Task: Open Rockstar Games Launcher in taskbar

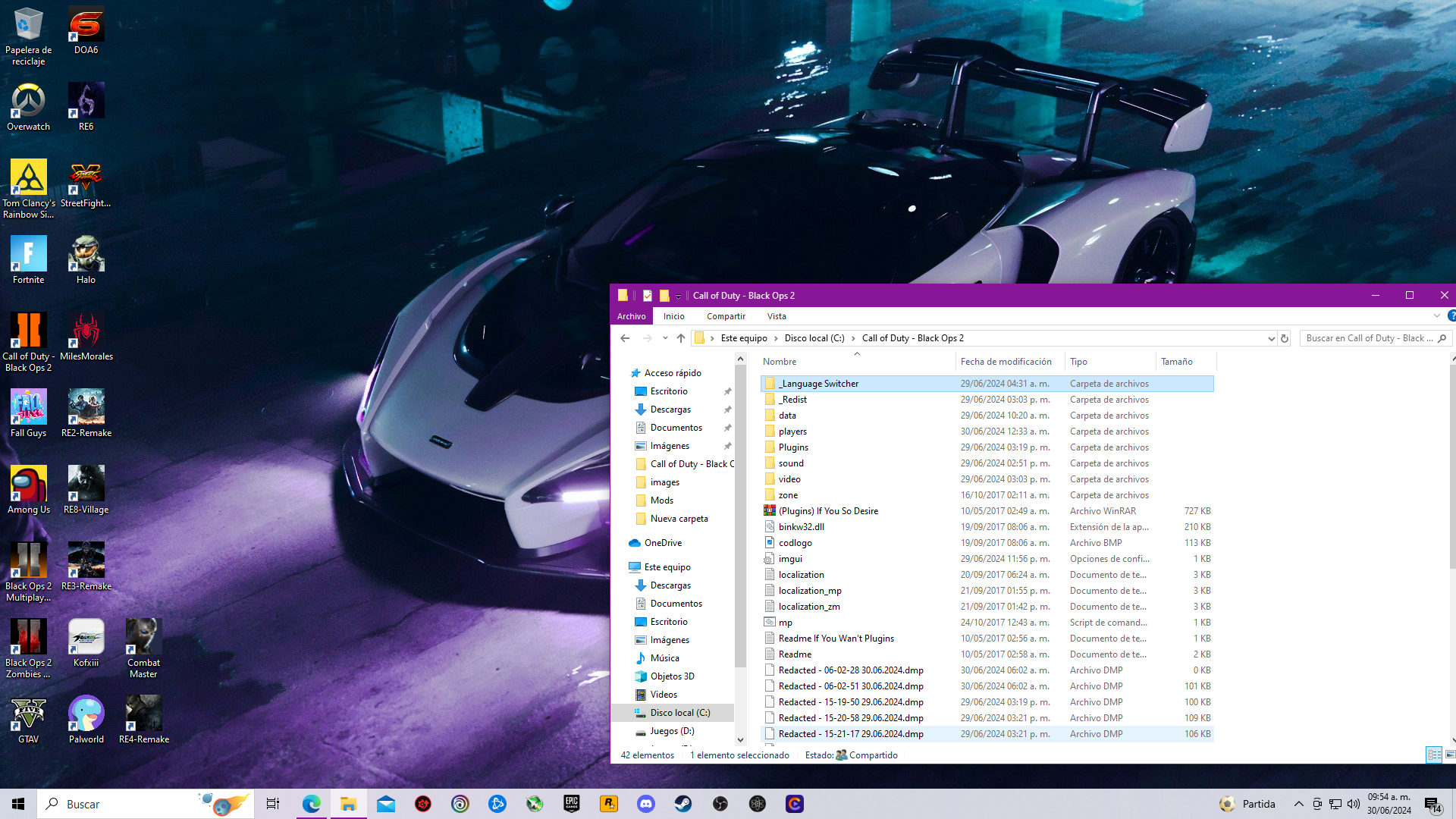Action: (x=609, y=804)
